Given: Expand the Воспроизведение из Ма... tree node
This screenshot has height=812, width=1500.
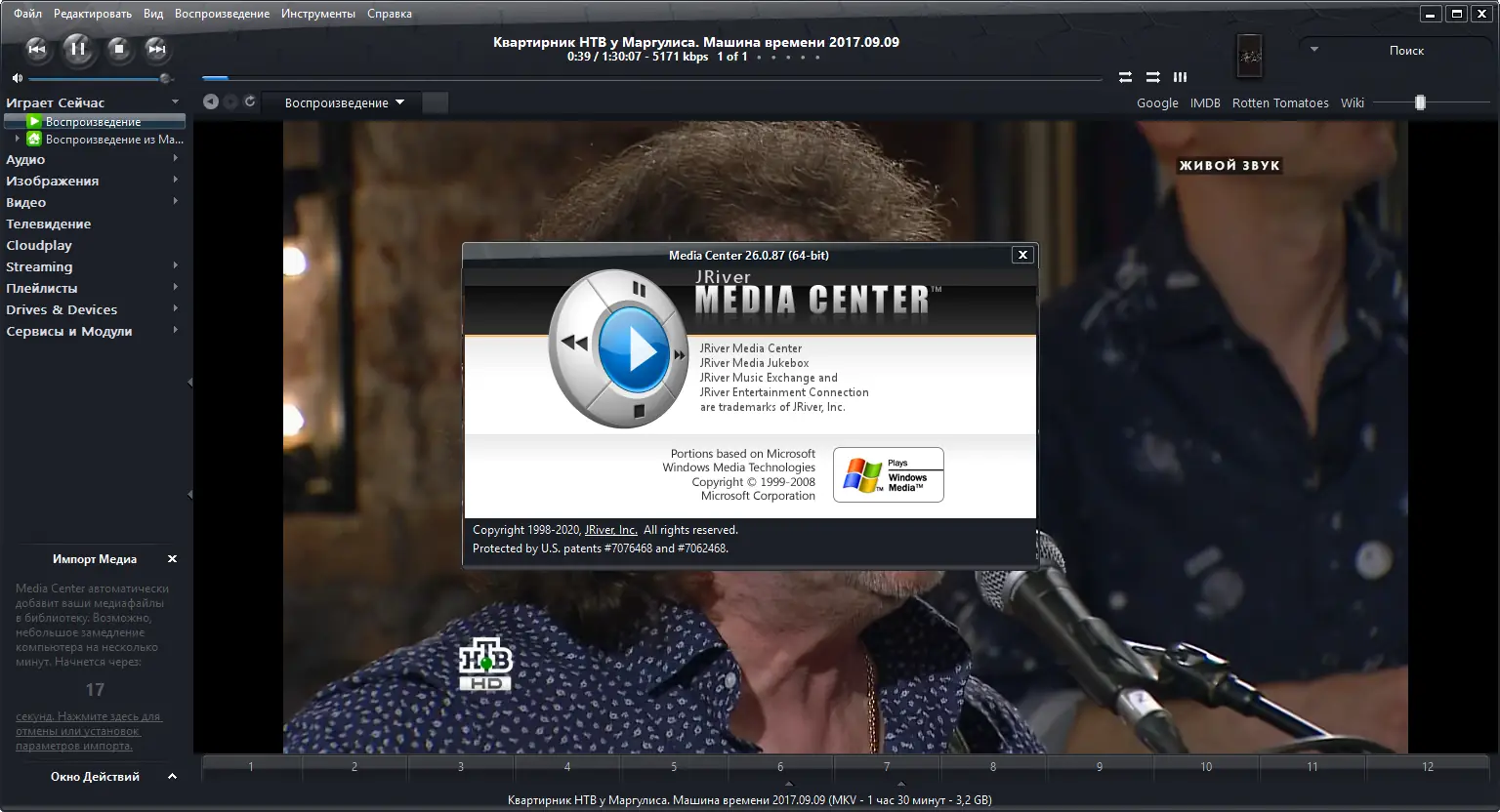Looking at the screenshot, I should [x=17, y=139].
